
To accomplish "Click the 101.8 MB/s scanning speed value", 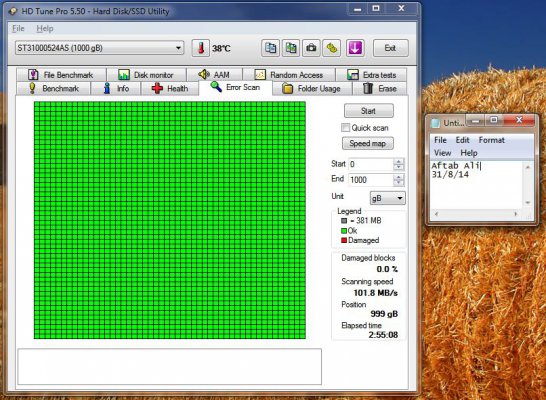I will coord(375,293).
